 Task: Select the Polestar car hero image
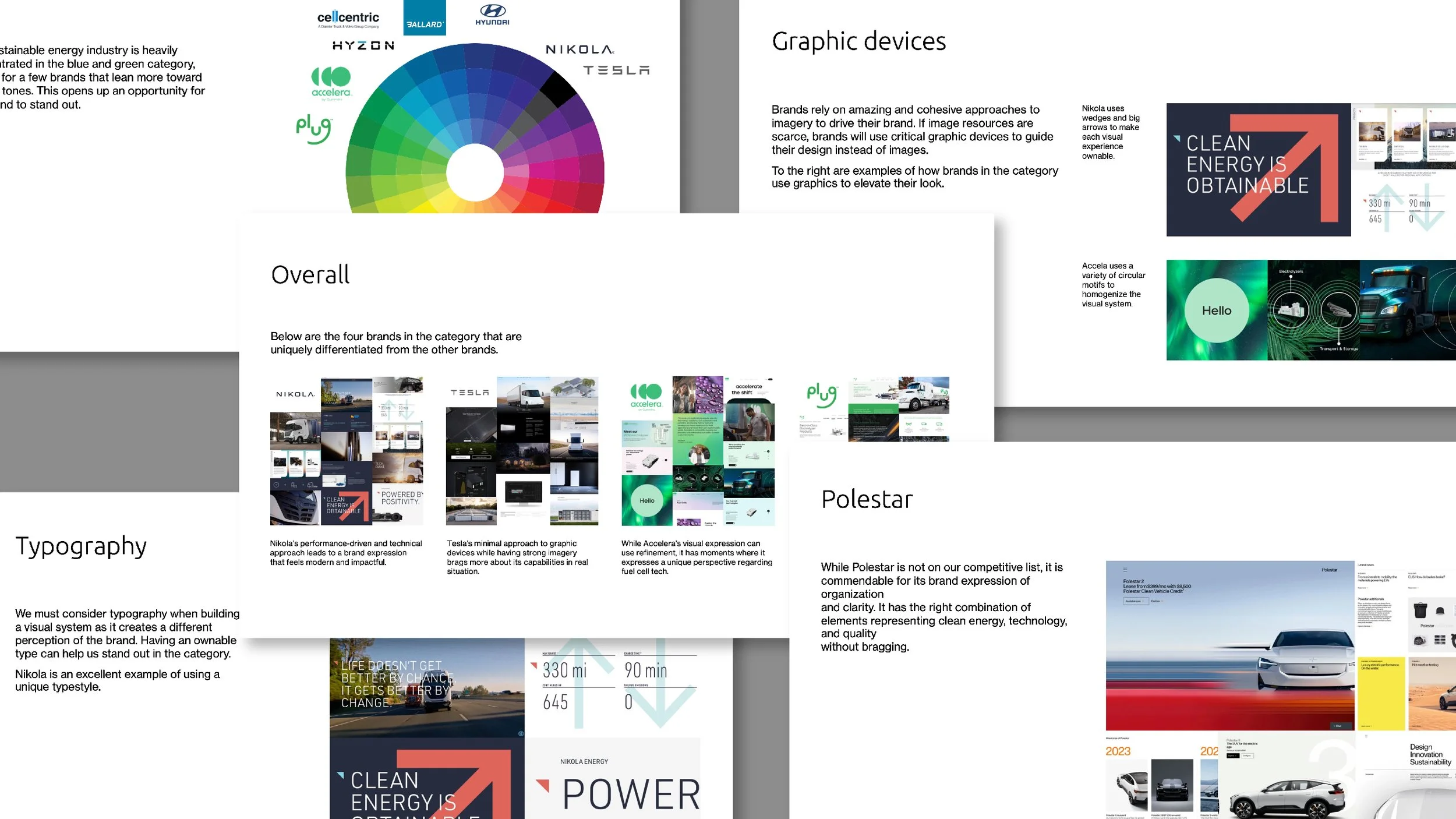[1229, 645]
